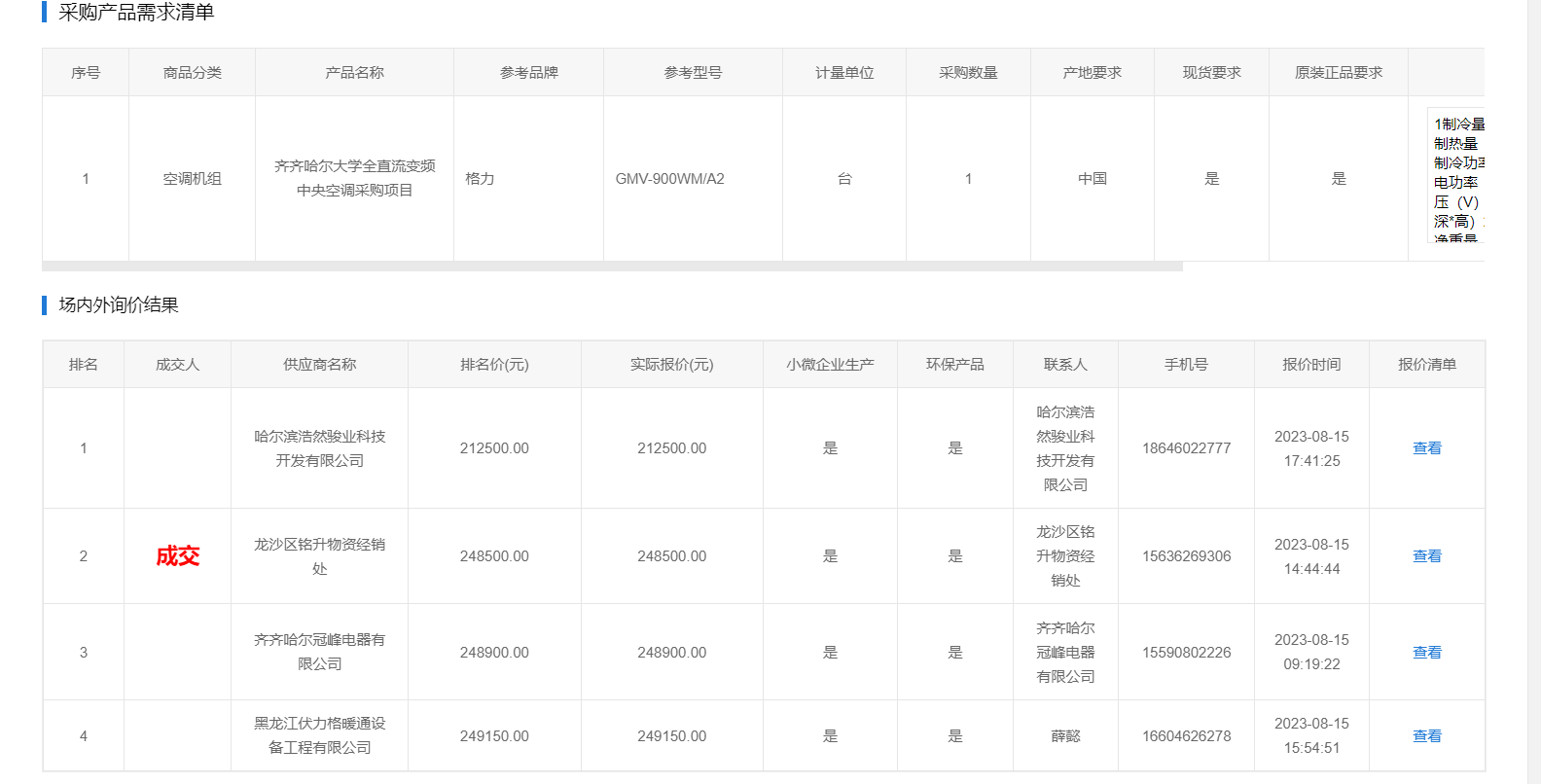The width and height of the screenshot is (1541, 784).
Task: Click the 空调机组 category cell
Action: [x=192, y=179]
